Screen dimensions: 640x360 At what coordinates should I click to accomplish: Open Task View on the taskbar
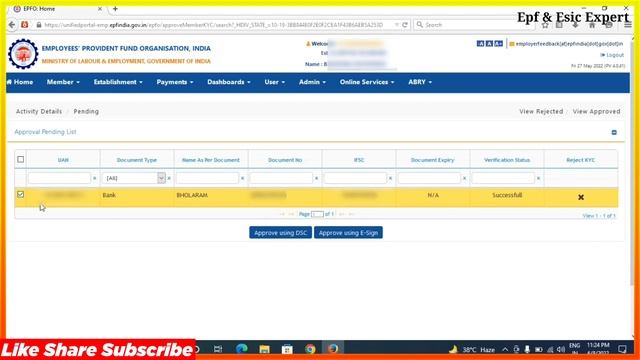(218, 349)
